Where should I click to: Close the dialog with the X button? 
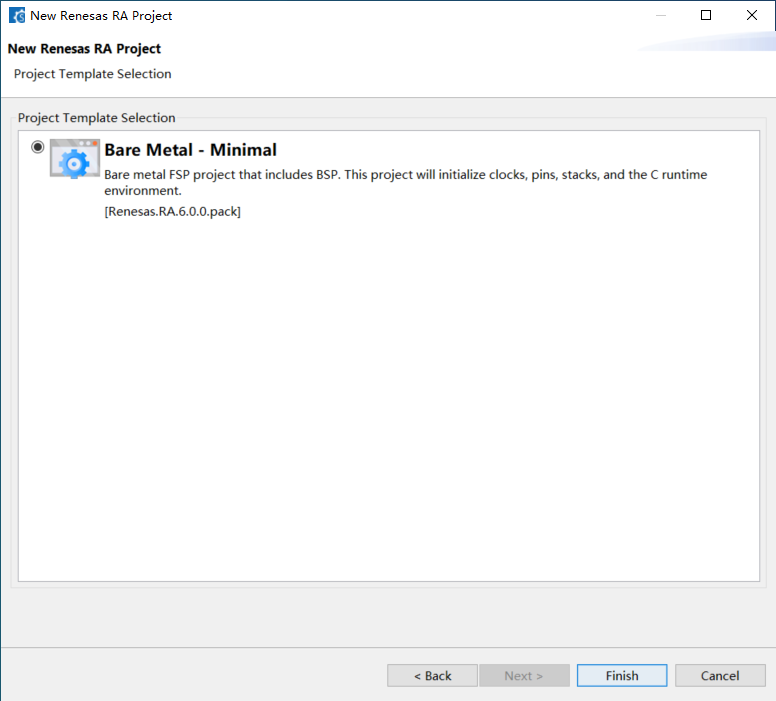752,15
